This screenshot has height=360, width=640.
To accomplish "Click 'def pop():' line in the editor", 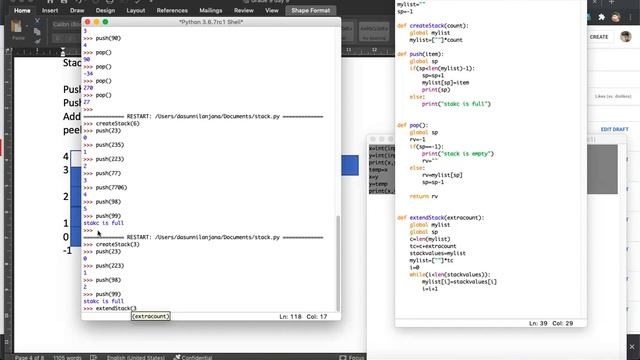I will point(413,125).
